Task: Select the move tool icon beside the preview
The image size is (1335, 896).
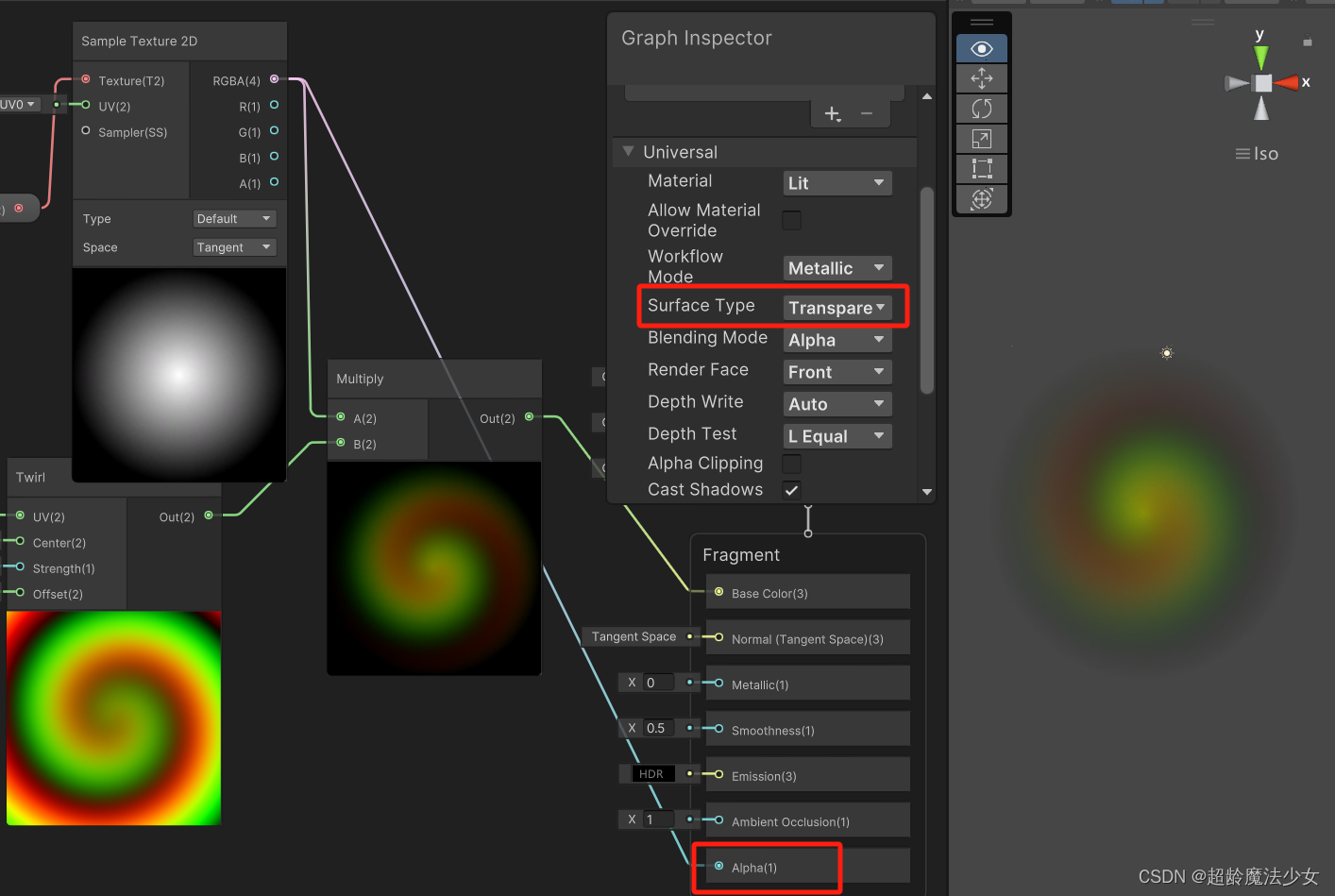Action: coord(981,78)
